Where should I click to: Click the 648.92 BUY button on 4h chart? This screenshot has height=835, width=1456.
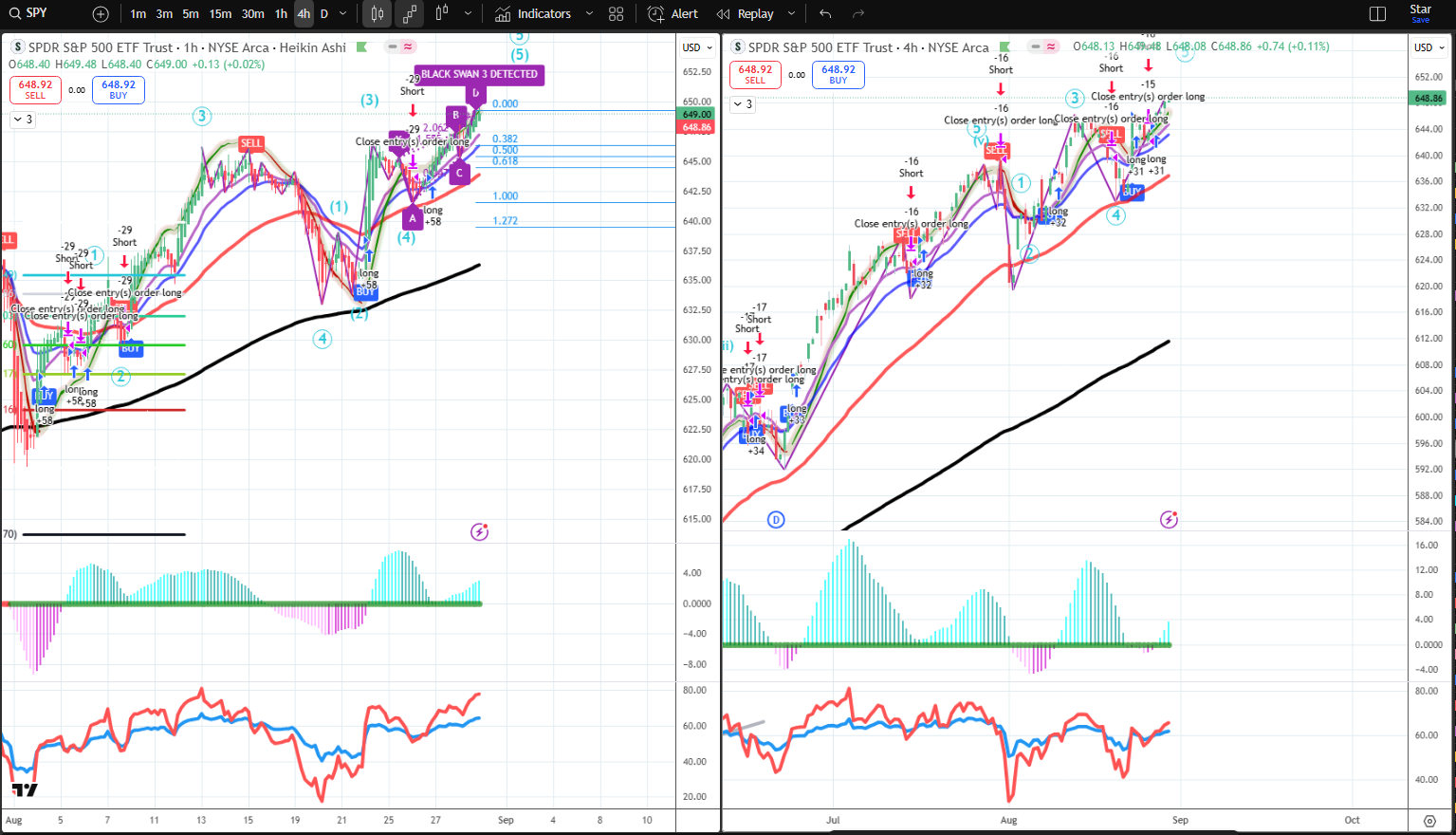[838, 74]
